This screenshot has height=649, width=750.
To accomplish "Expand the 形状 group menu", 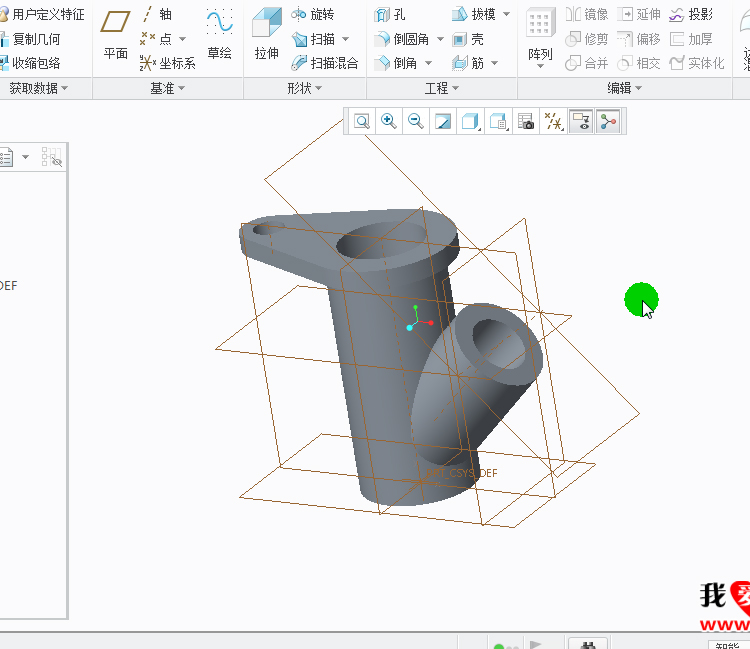I will click(x=305, y=88).
